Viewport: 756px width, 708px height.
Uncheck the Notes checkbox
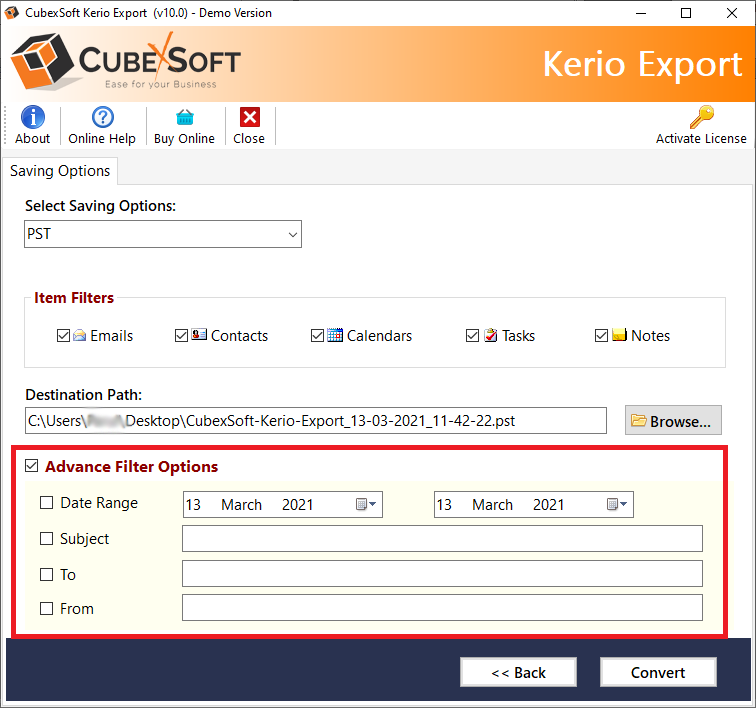(x=601, y=336)
